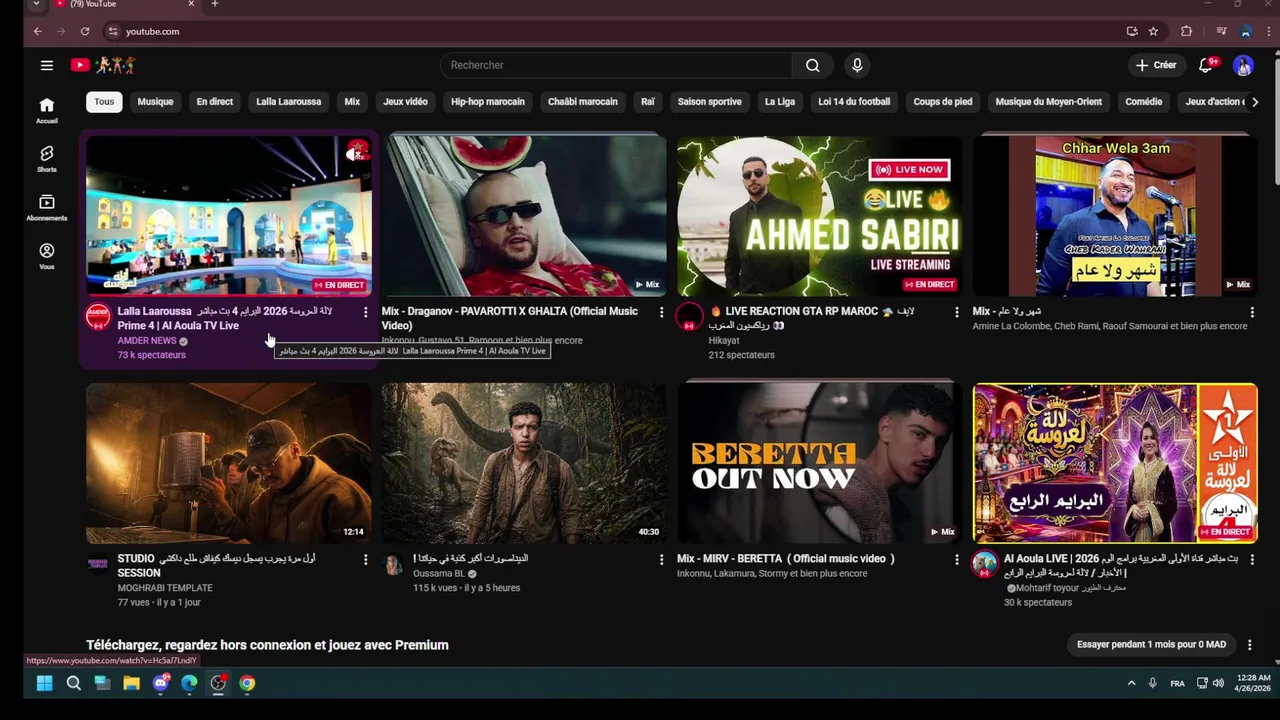
Task: Select the Saison sportive chip
Action: point(709,102)
